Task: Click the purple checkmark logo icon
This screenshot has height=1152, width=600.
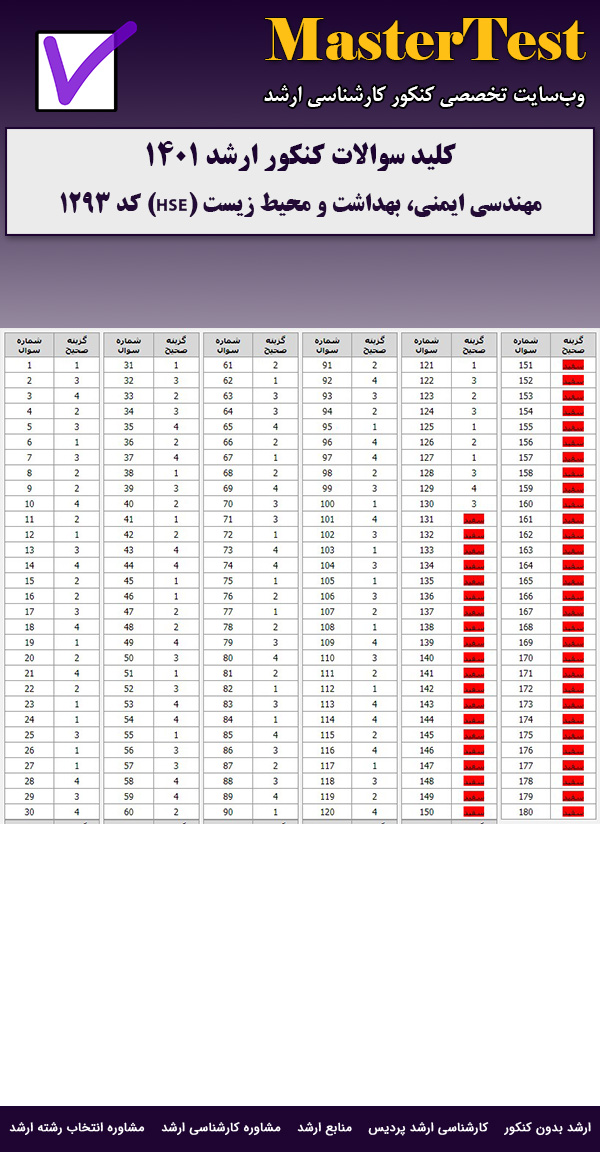Action: point(82,68)
